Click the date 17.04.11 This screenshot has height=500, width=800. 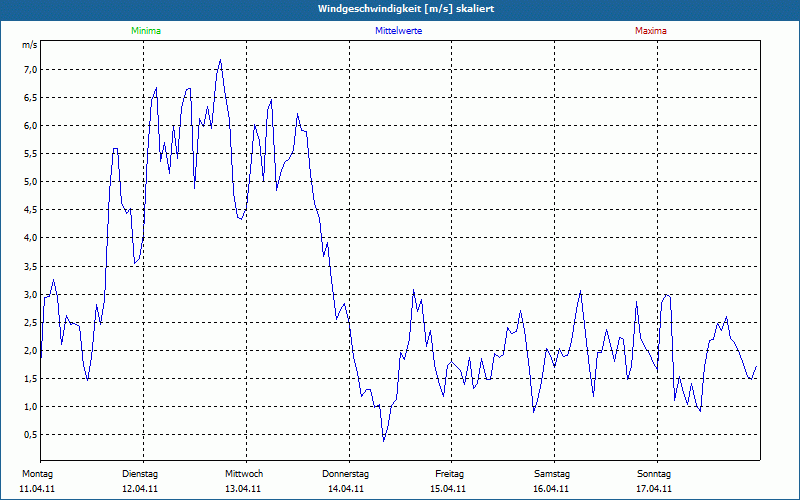click(x=654, y=489)
